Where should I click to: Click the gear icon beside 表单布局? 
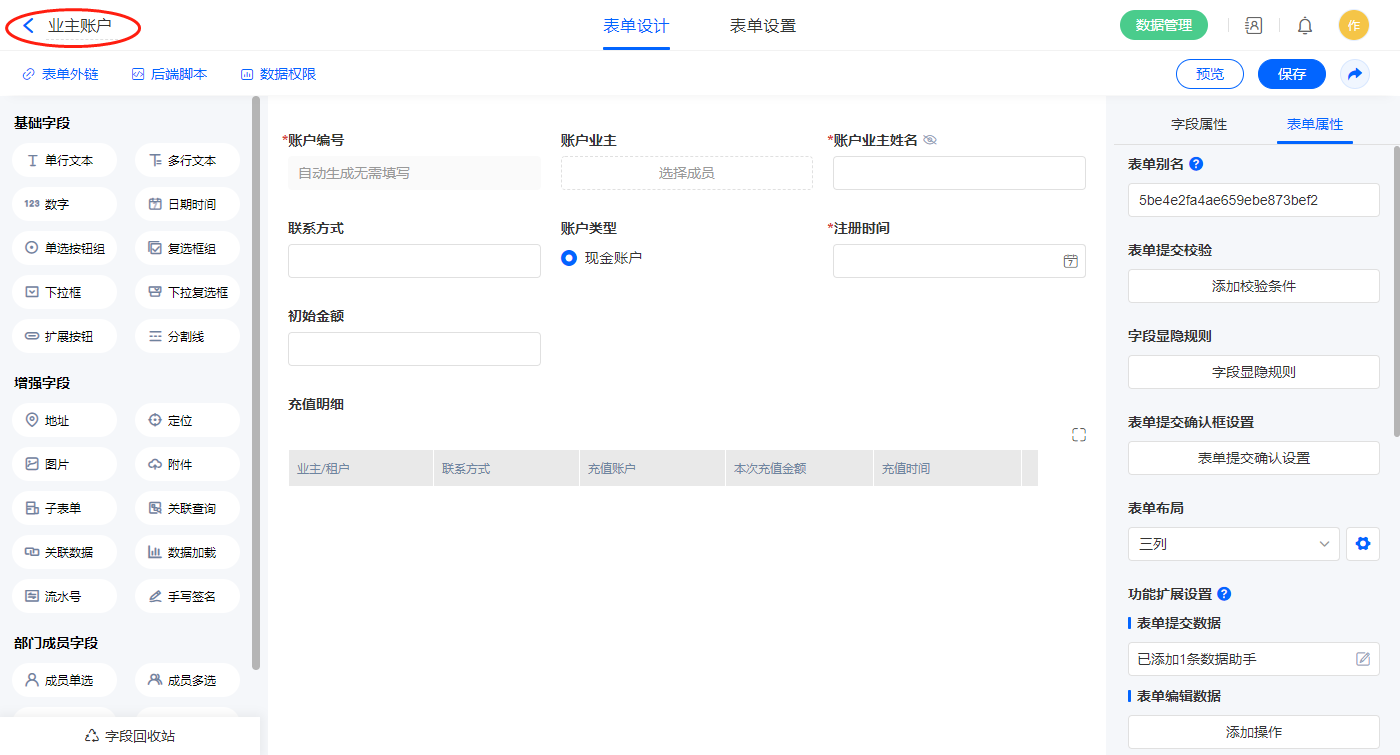(x=1362, y=544)
